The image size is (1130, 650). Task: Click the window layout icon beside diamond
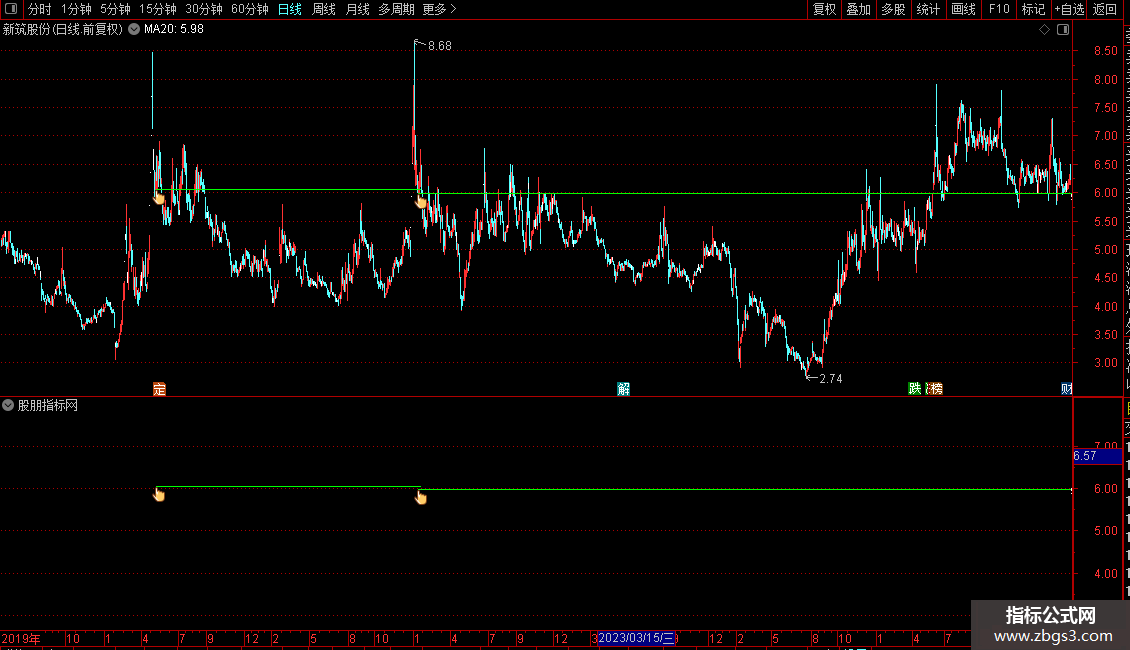coord(1063,30)
